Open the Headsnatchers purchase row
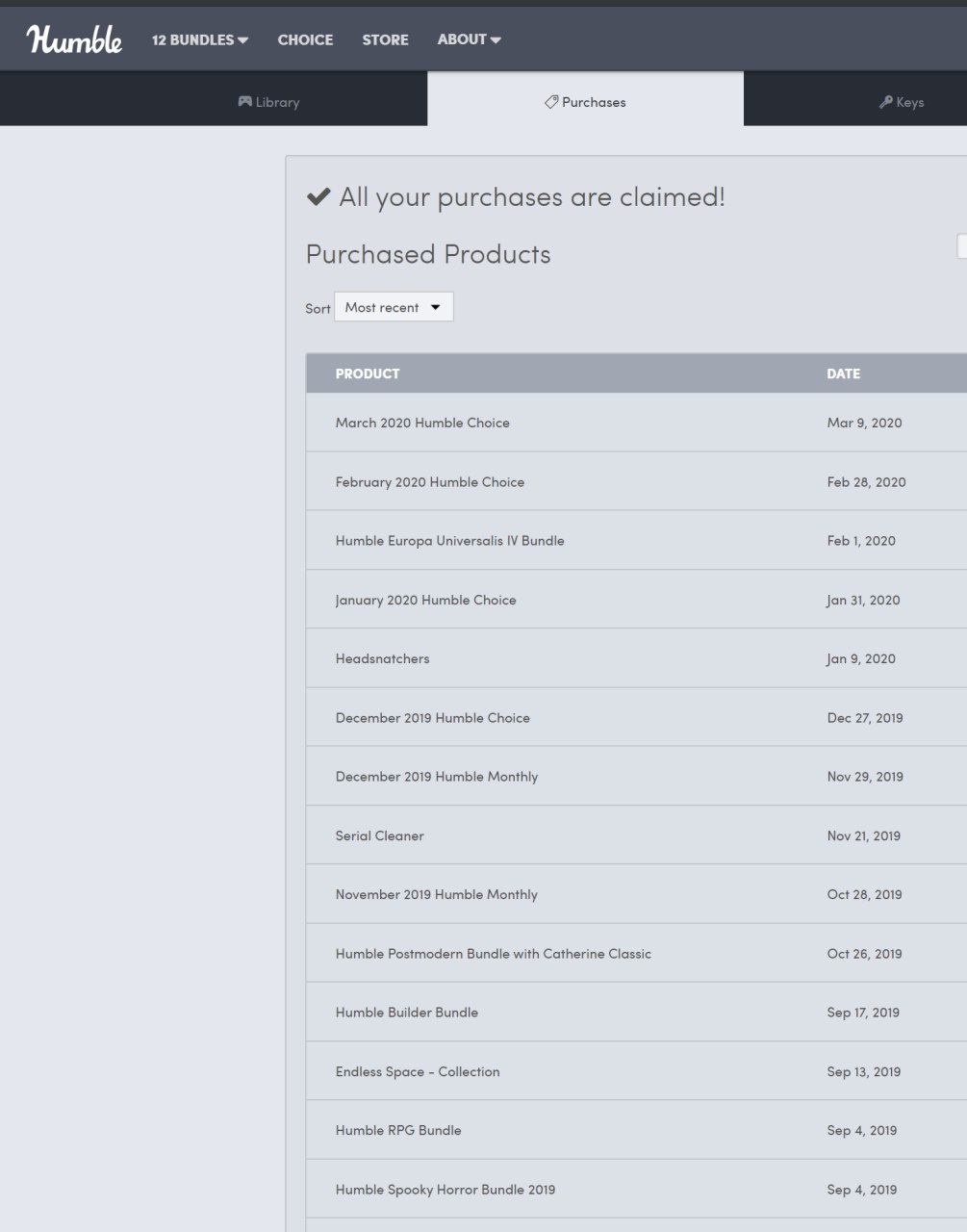This screenshot has width=967, height=1232. click(636, 658)
